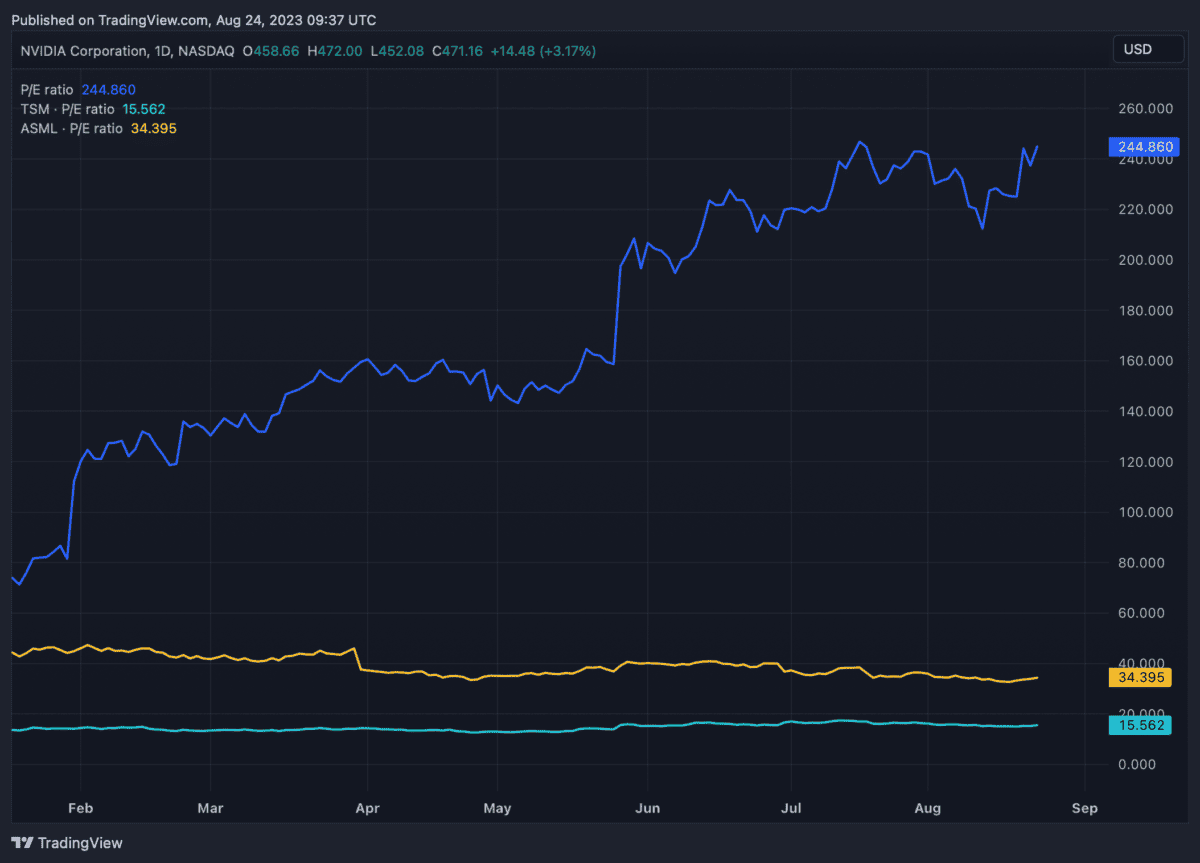Click the blue 244.860 price axis tag
The height and width of the screenshot is (863, 1200).
pyautogui.click(x=1144, y=147)
